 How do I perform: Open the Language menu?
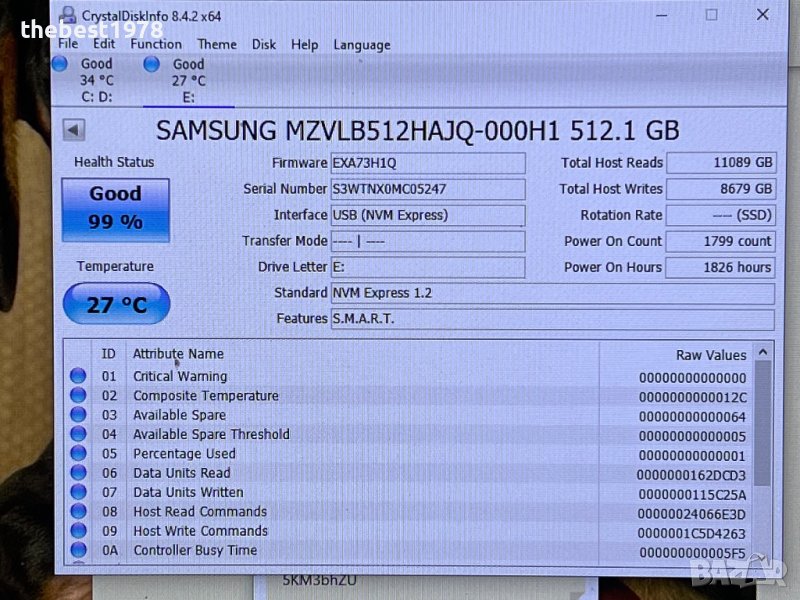point(362,44)
